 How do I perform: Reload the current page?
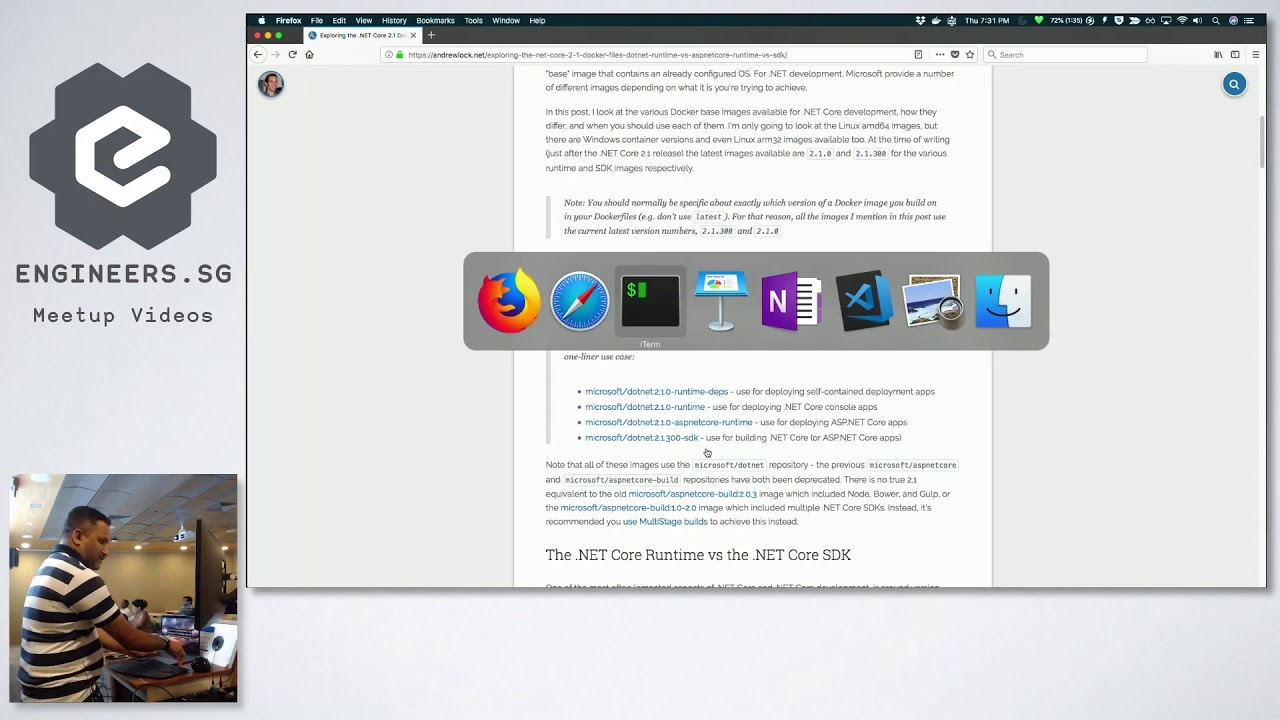pos(292,55)
